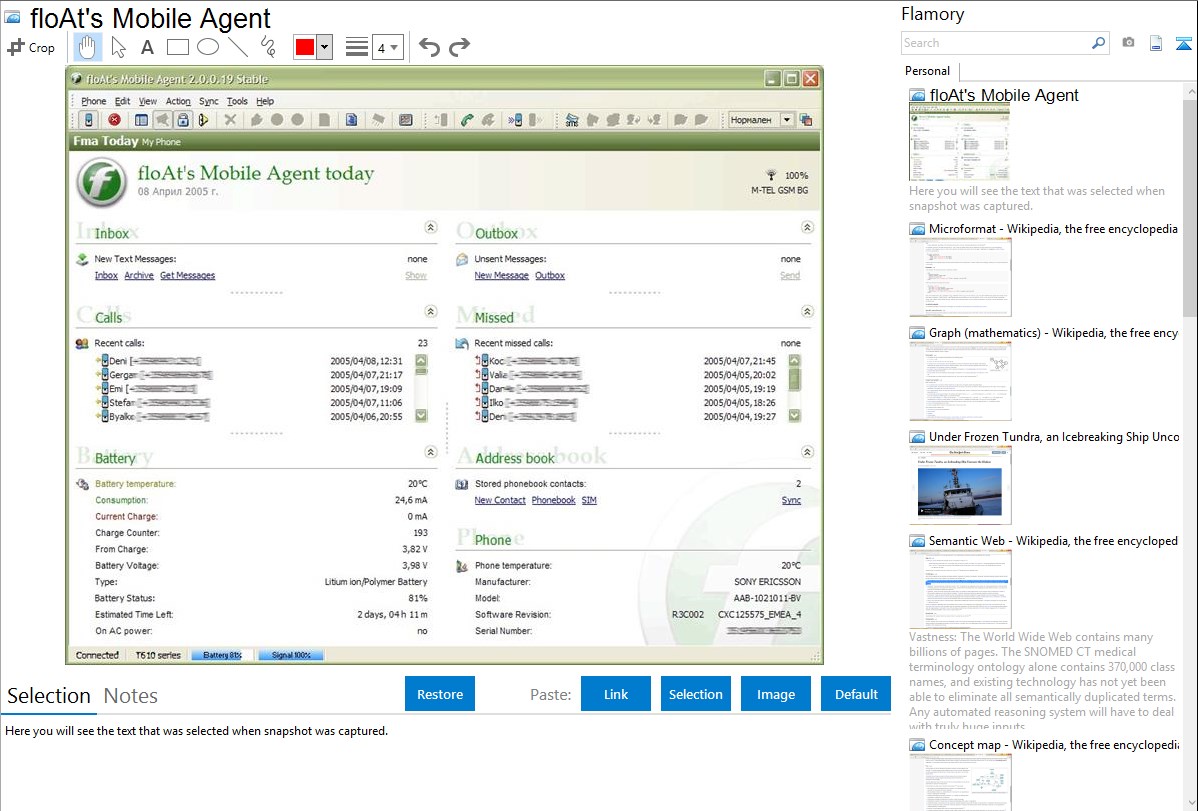This screenshot has height=811, width=1198.
Task: Click the snapshot icon beside the page title
Action: click(x=12, y=17)
